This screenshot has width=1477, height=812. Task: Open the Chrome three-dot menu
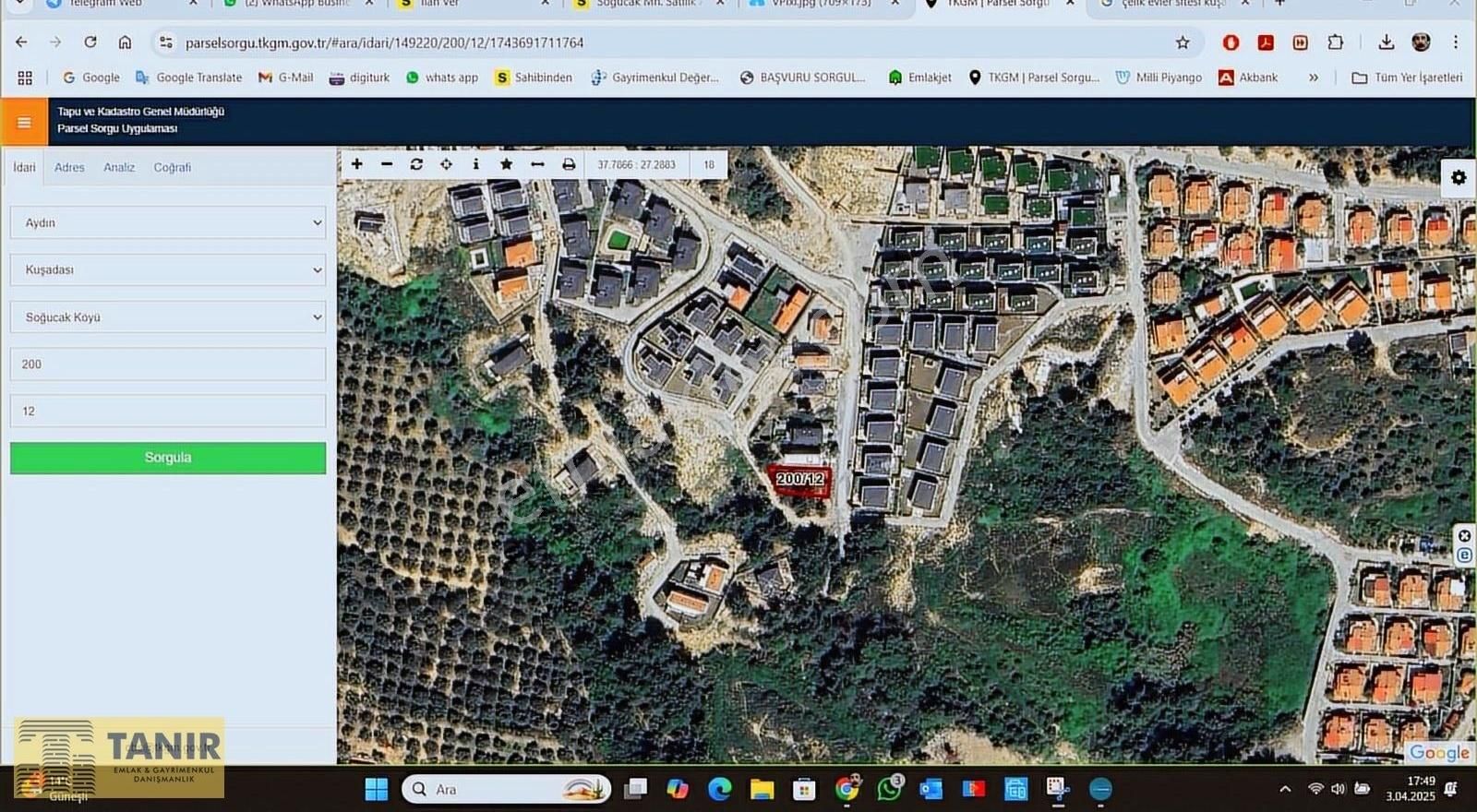tap(1456, 42)
